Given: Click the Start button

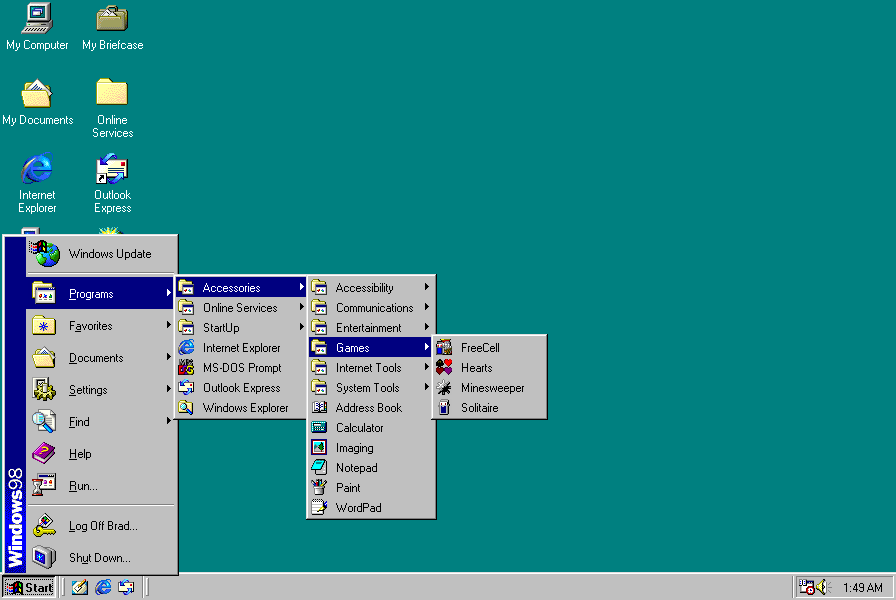Looking at the screenshot, I should tap(29, 587).
